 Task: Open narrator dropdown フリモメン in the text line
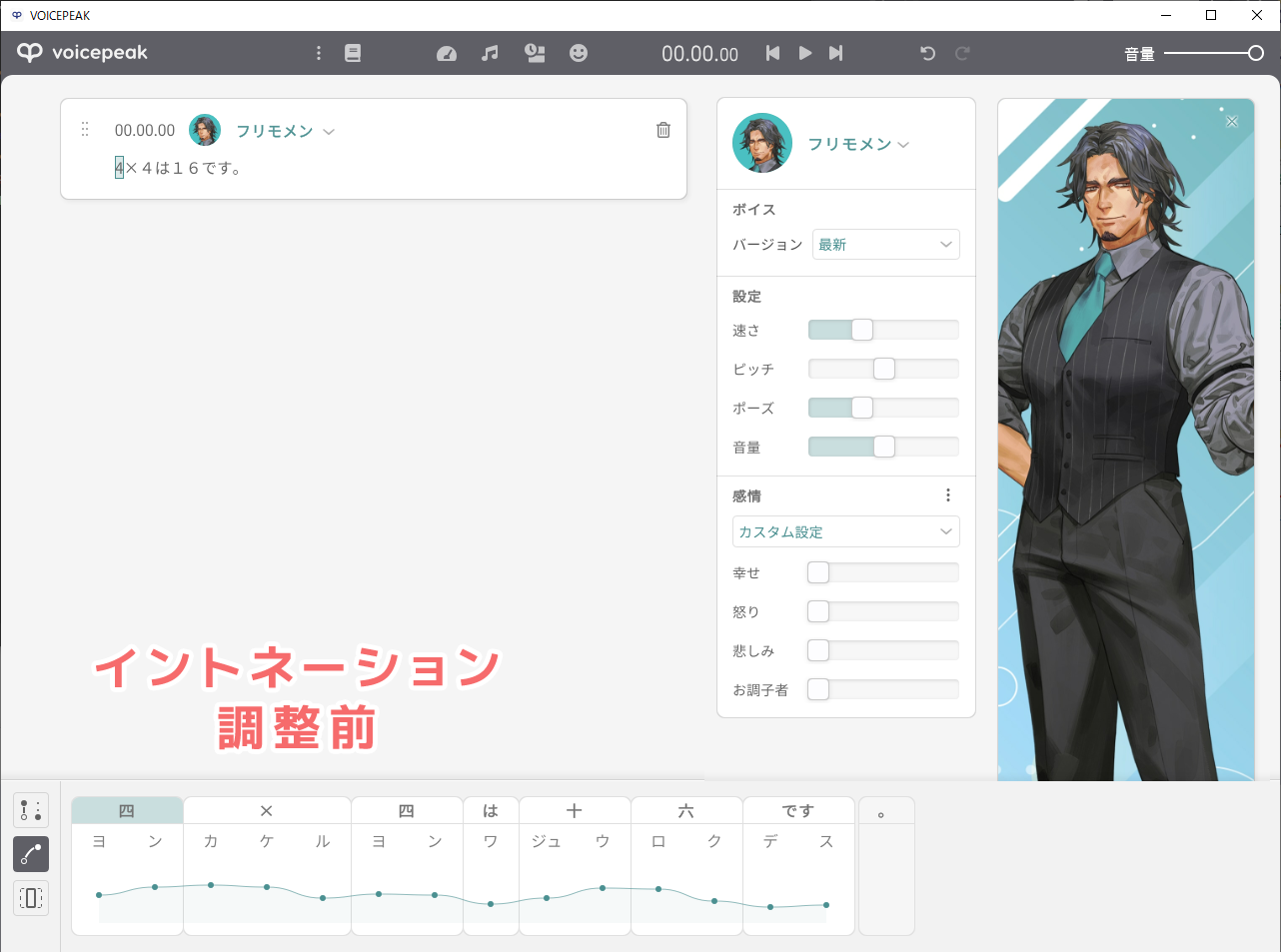(285, 131)
